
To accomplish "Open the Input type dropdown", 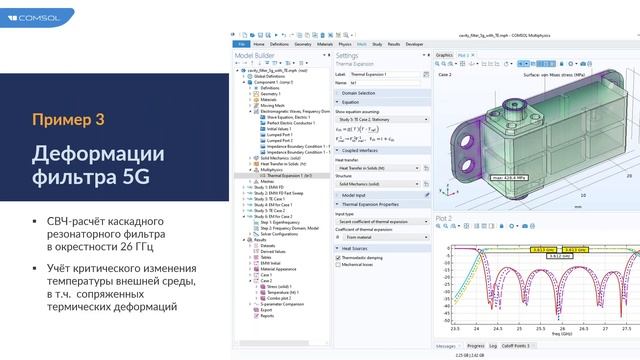I will [x=383, y=222].
